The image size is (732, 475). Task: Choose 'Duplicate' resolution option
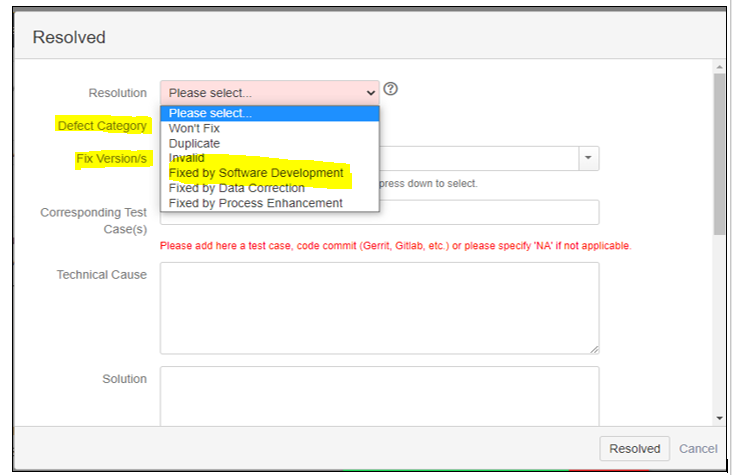tap(269, 143)
